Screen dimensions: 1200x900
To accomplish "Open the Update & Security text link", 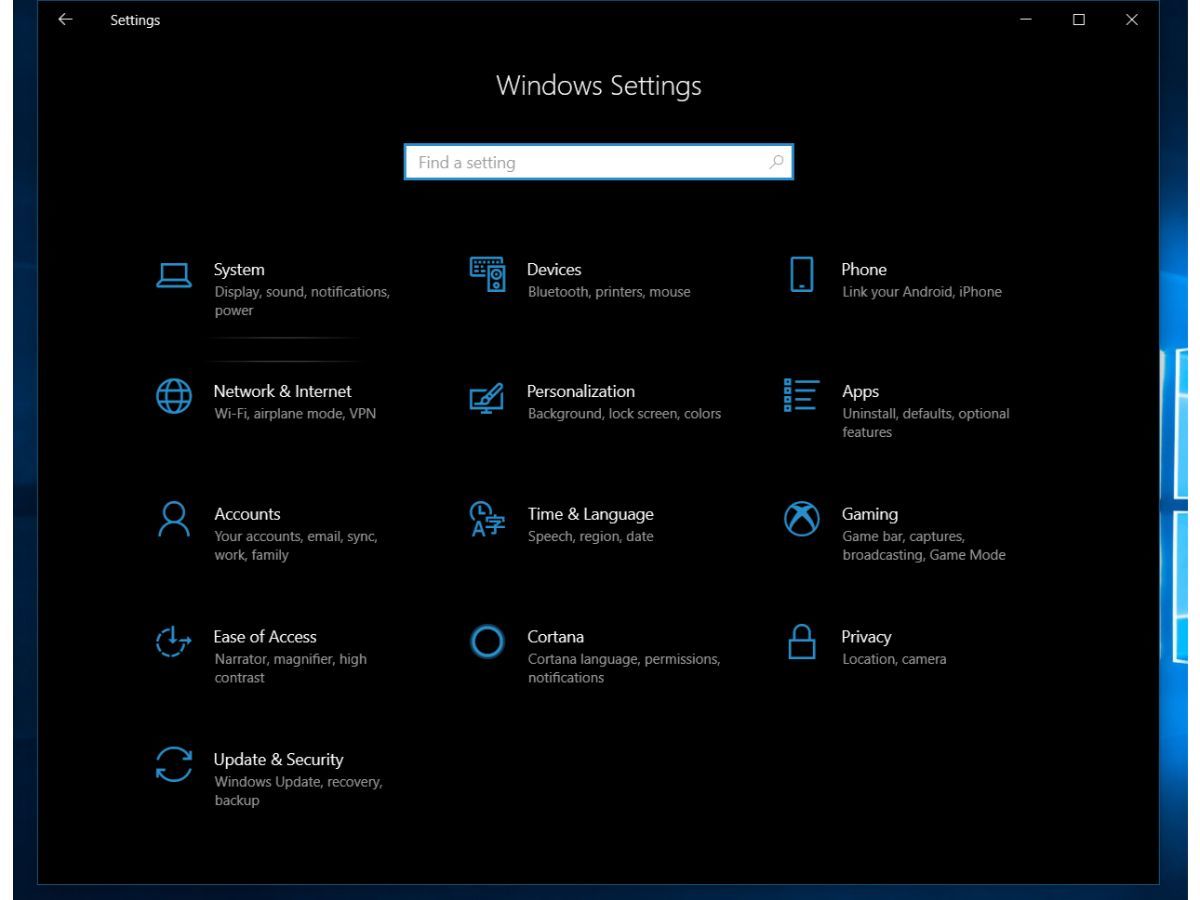I will [x=278, y=760].
